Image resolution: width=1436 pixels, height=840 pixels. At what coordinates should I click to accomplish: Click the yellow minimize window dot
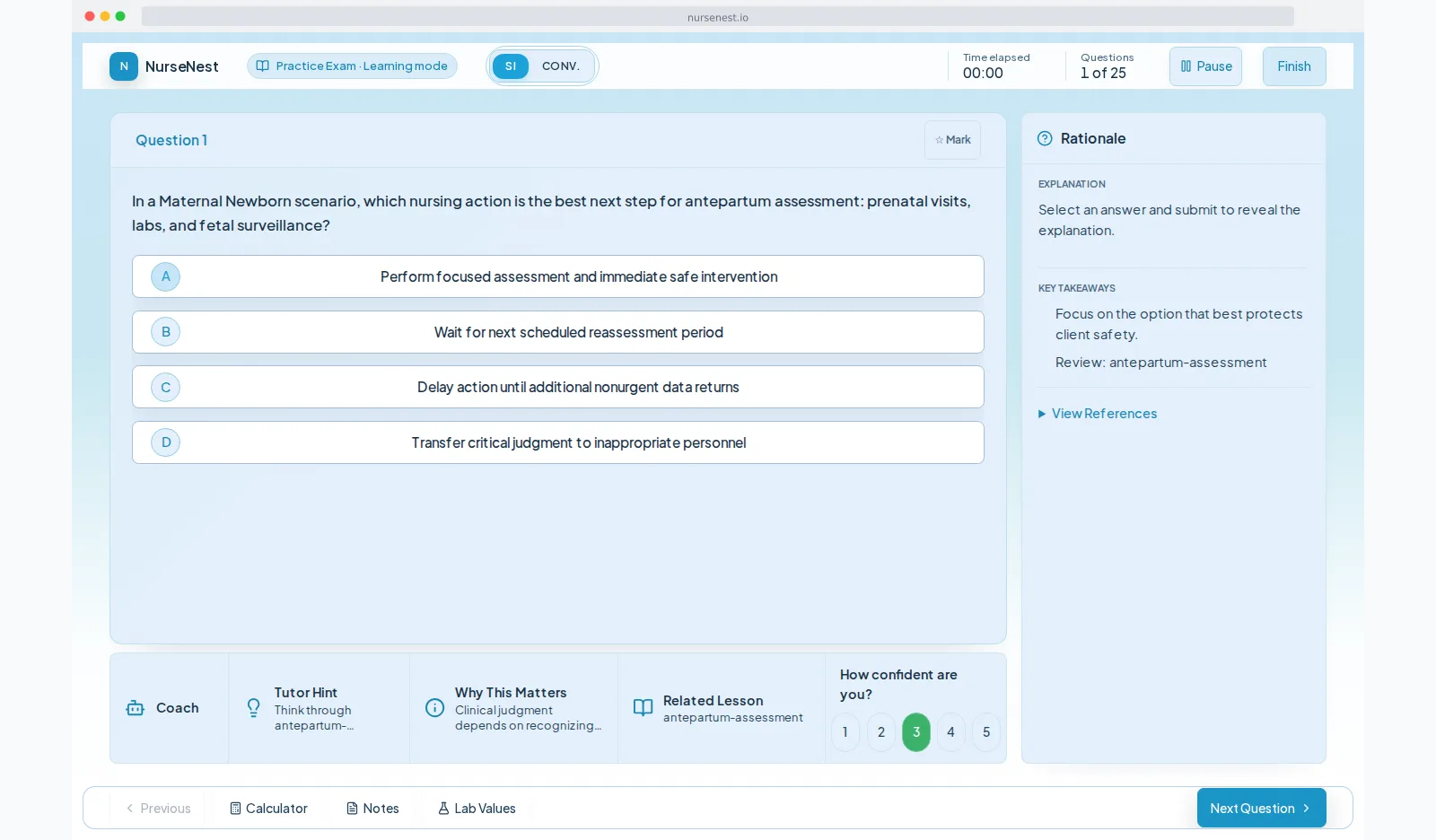[105, 16]
